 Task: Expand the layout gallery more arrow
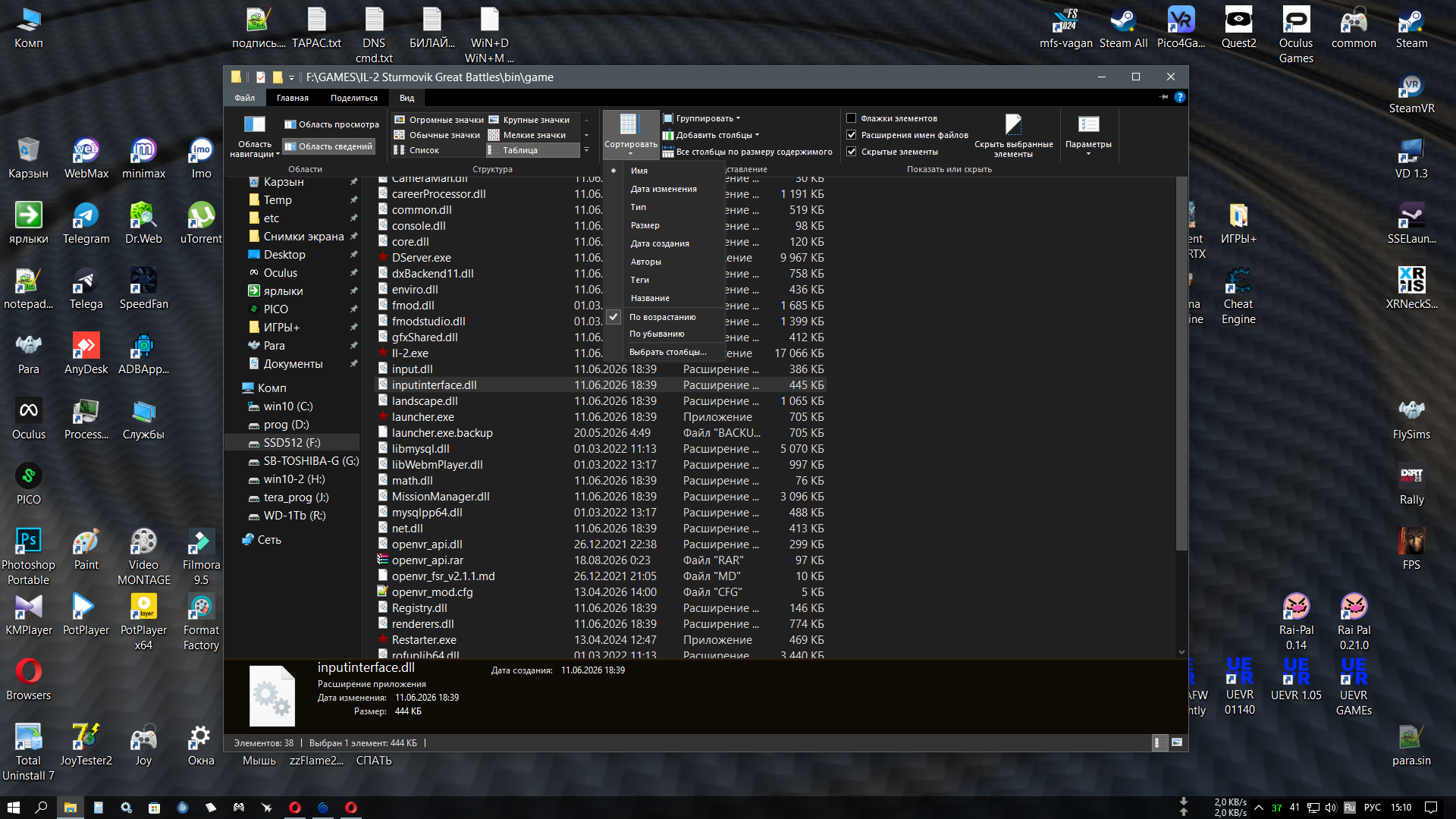coord(586,150)
